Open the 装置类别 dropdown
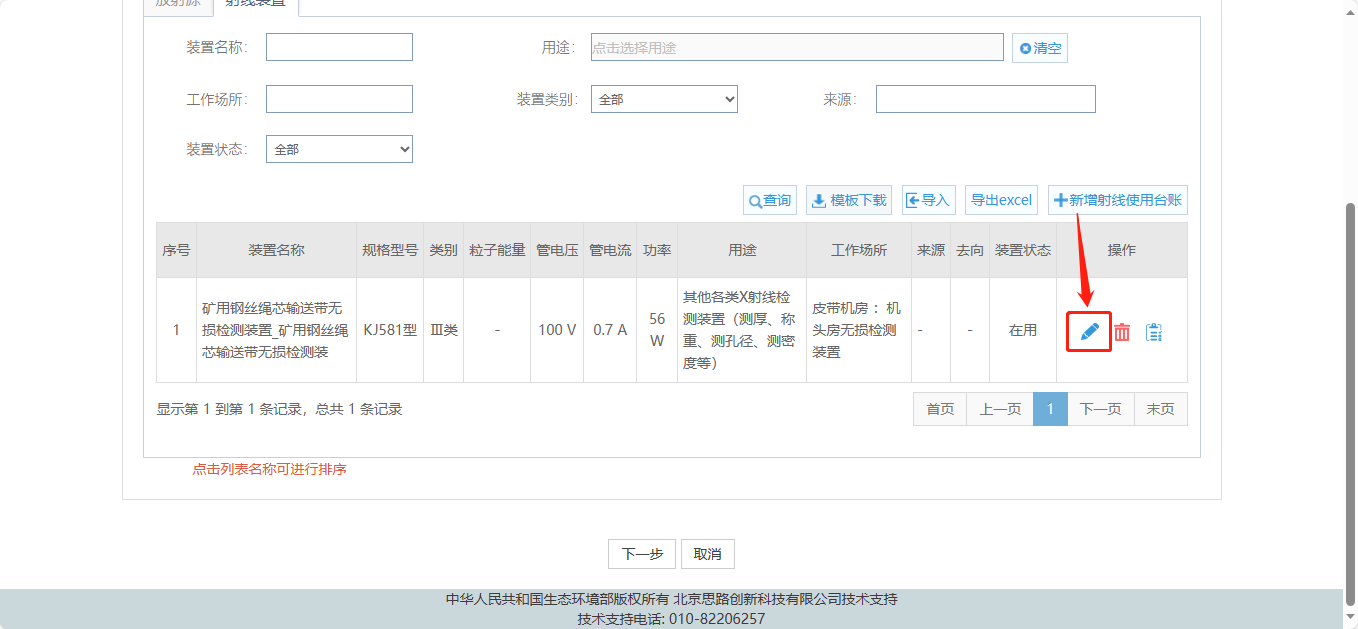The height and width of the screenshot is (629, 1358). 664,99
